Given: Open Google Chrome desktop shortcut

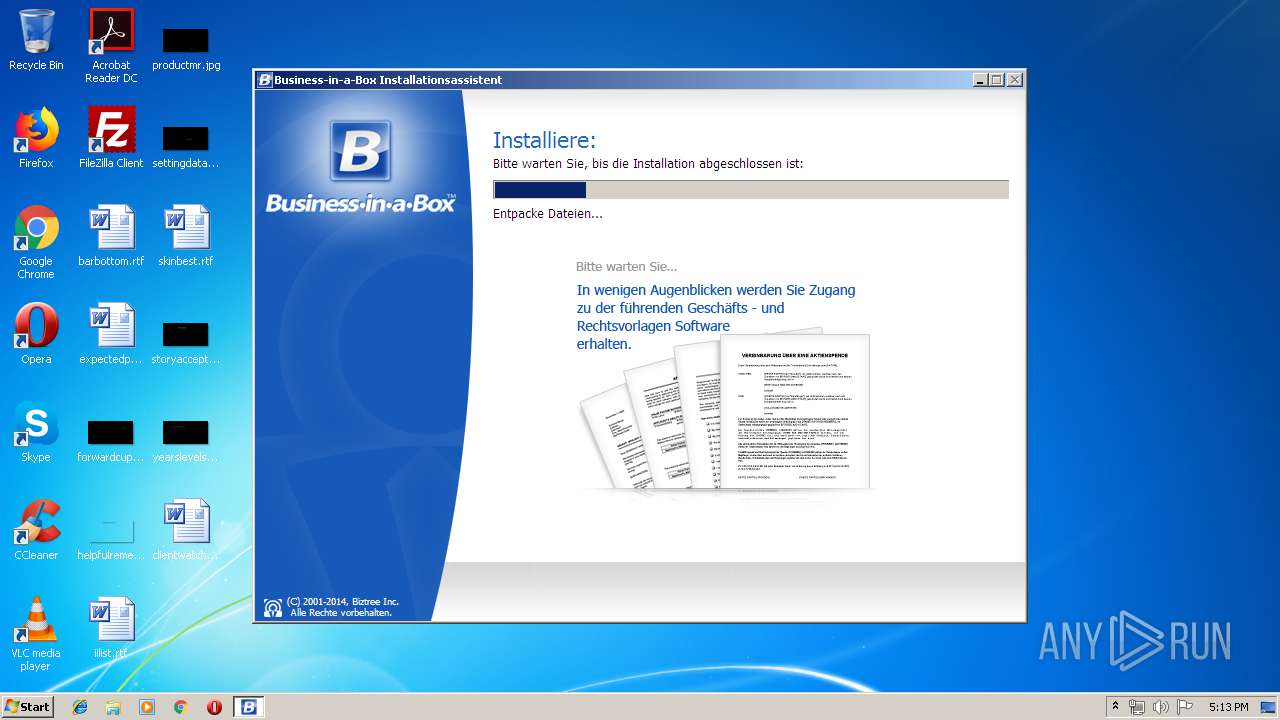Looking at the screenshot, I should pyautogui.click(x=36, y=242).
